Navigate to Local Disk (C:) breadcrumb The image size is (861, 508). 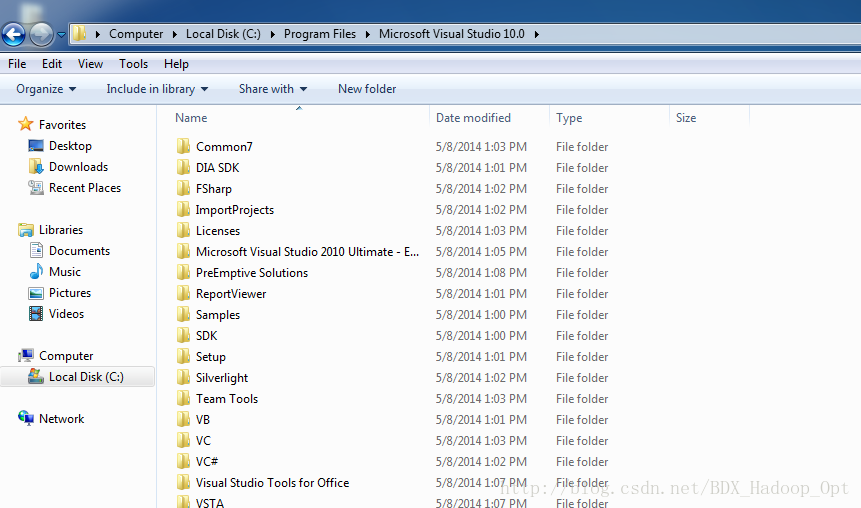click(x=223, y=34)
